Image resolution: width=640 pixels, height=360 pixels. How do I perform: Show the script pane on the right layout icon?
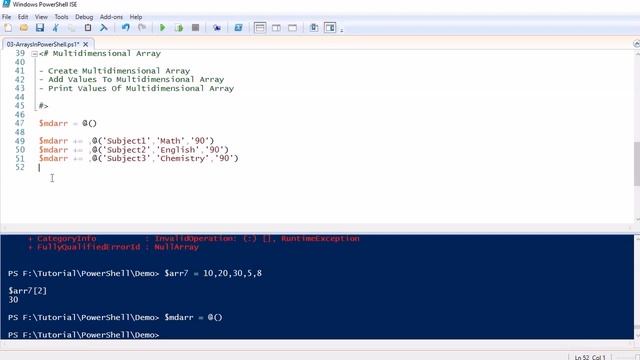[x=276, y=28]
